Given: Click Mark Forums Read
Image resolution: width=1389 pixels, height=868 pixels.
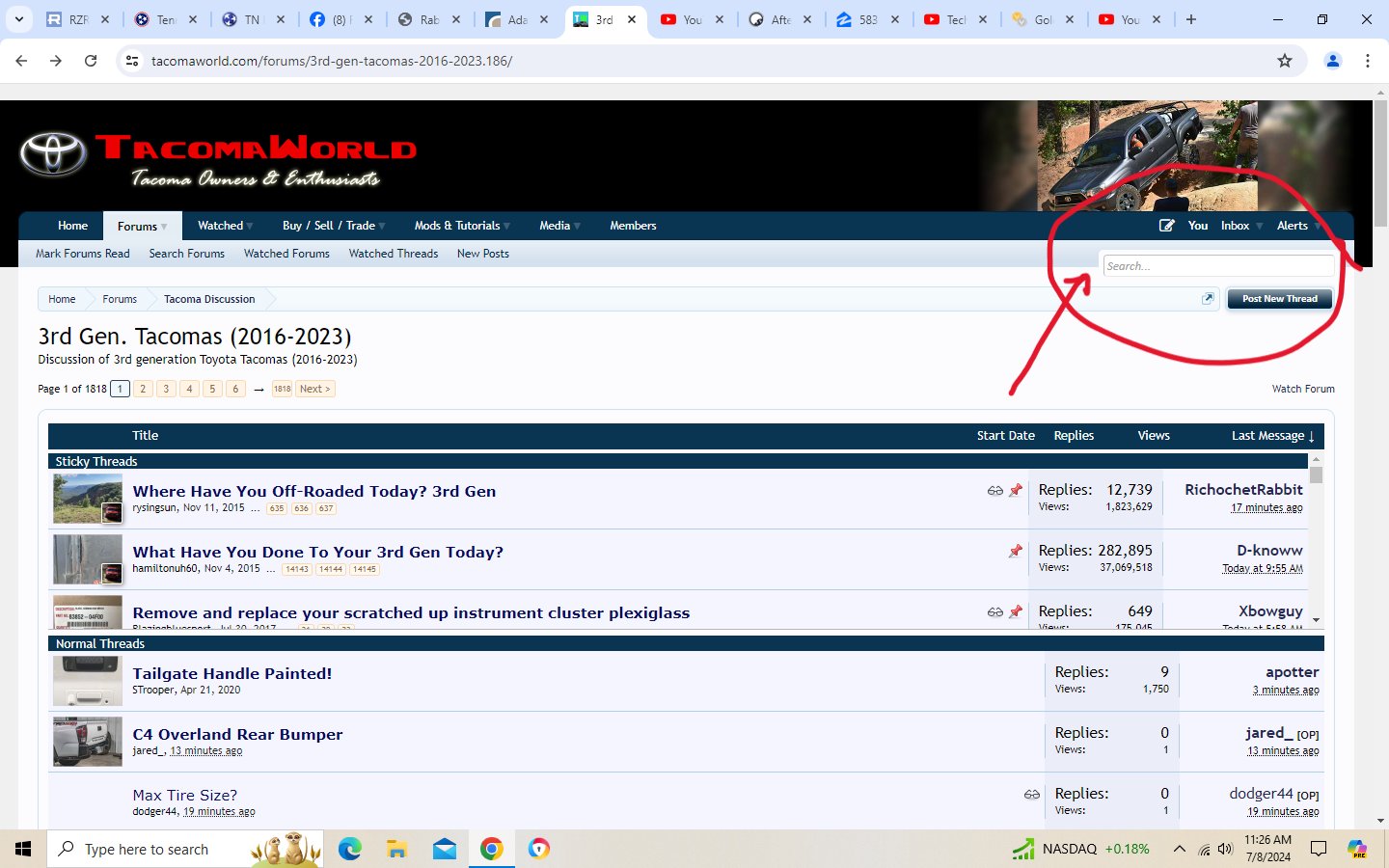Looking at the screenshot, I should pyautogui.click(x=83, y=254).
